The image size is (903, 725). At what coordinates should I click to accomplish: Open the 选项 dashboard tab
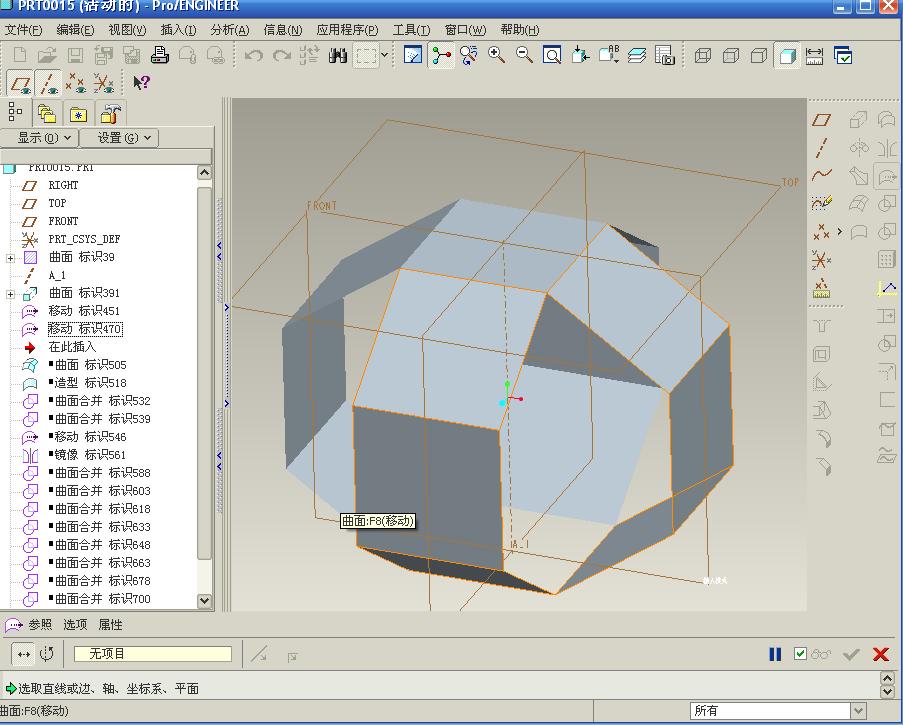[x=75, y=625]
